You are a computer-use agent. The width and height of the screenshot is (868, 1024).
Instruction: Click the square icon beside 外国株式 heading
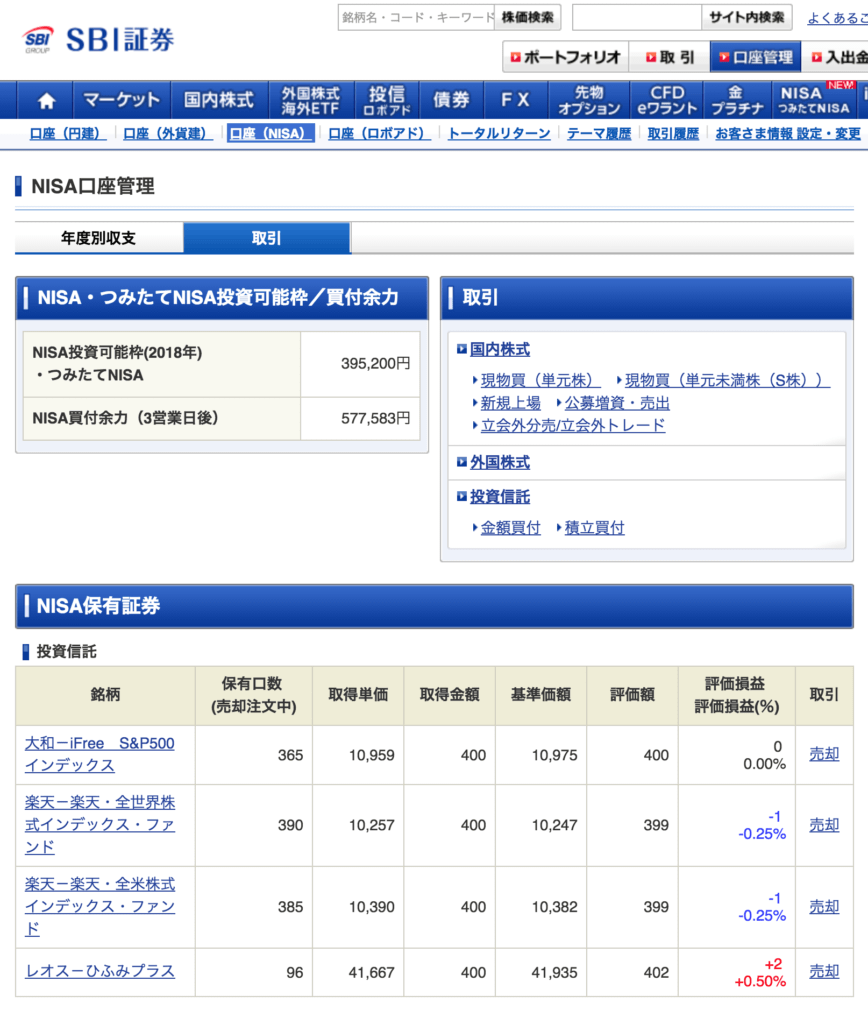click(x=461, y=462)
